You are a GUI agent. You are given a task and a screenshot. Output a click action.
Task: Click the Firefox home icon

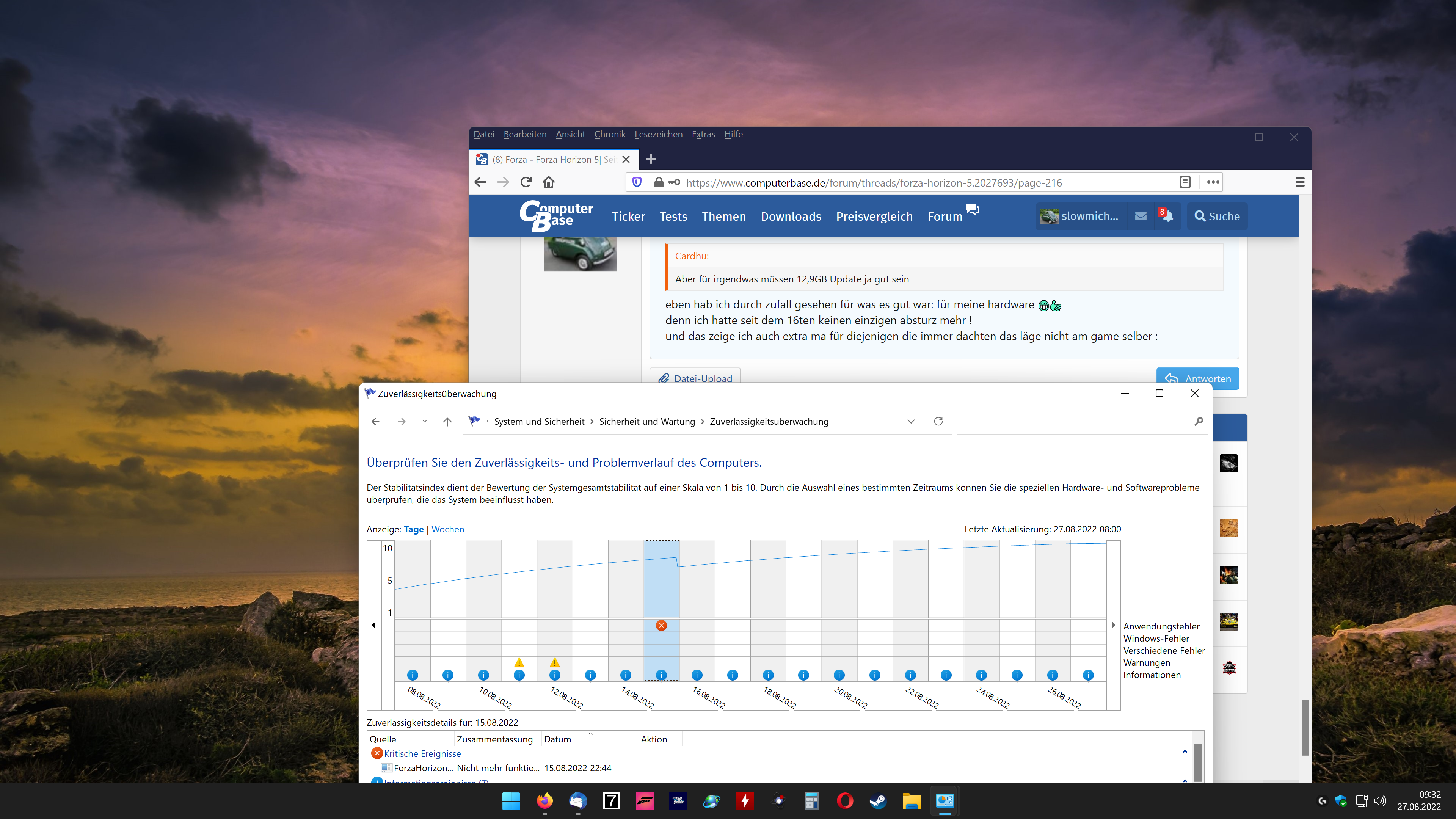point(548,182)
